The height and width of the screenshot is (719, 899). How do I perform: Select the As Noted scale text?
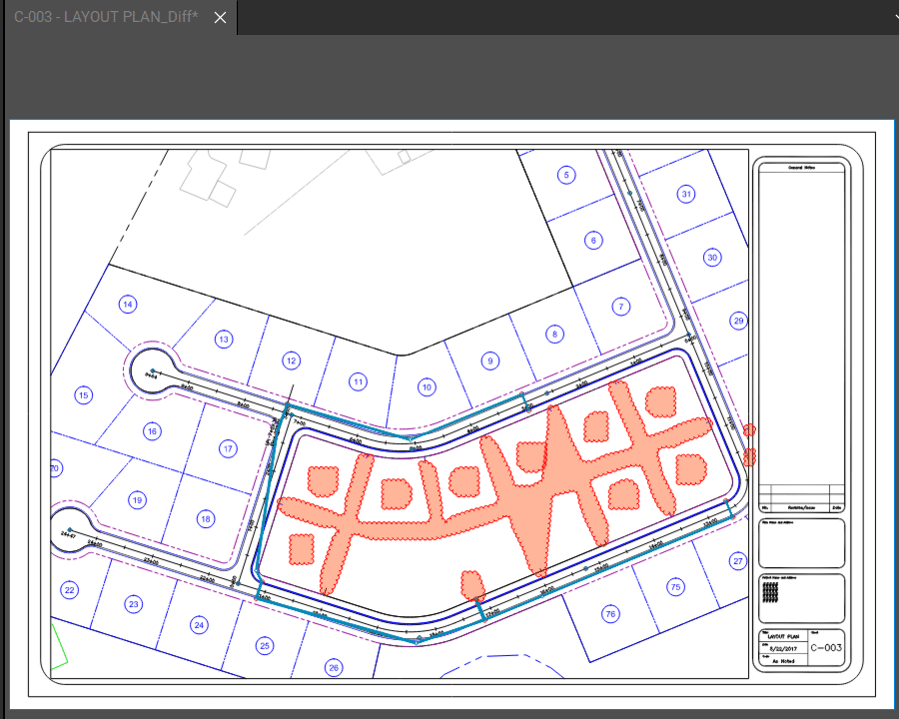(783, 661)
